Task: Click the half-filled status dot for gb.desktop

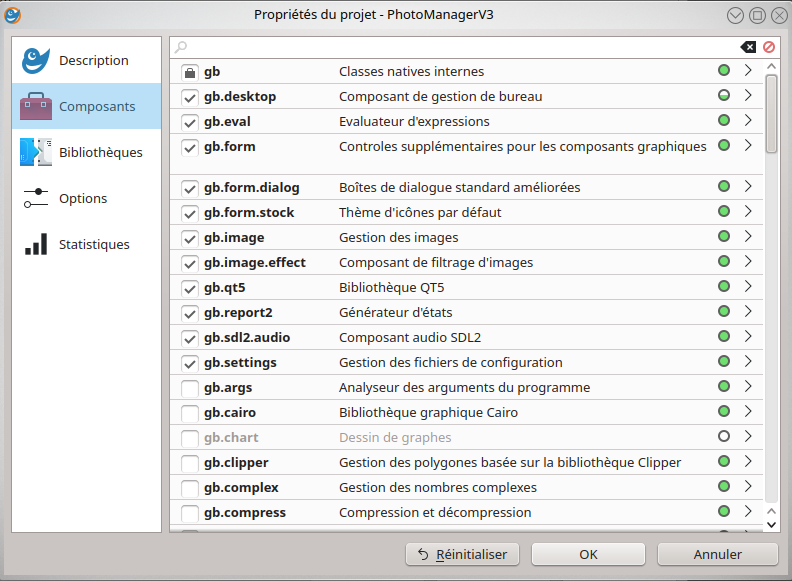Action: pos(724,95)
